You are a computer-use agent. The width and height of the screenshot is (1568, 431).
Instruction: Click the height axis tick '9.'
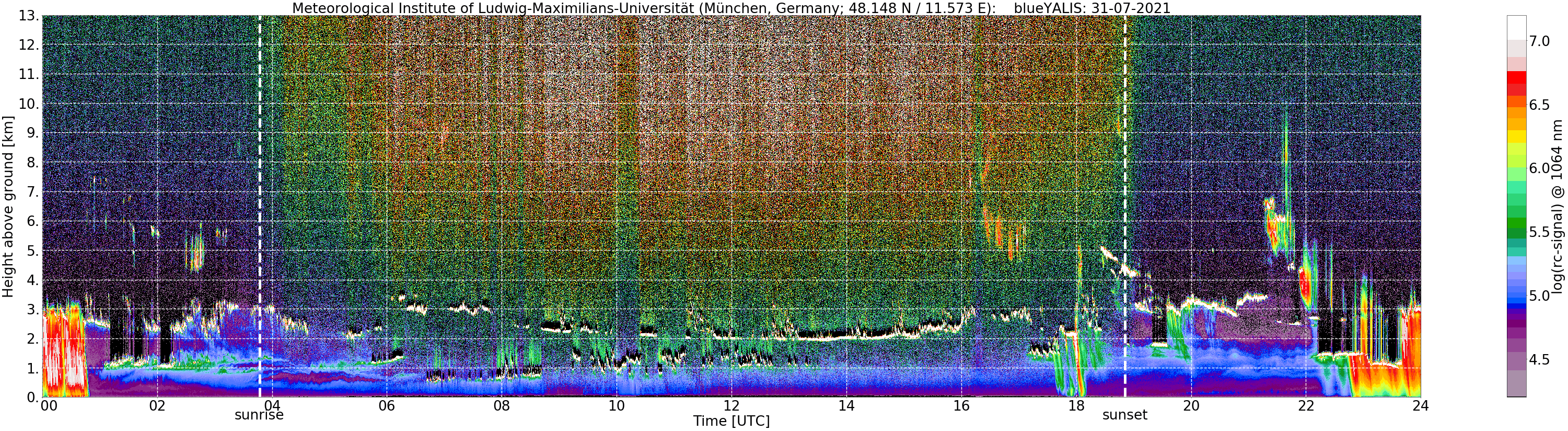33,133
